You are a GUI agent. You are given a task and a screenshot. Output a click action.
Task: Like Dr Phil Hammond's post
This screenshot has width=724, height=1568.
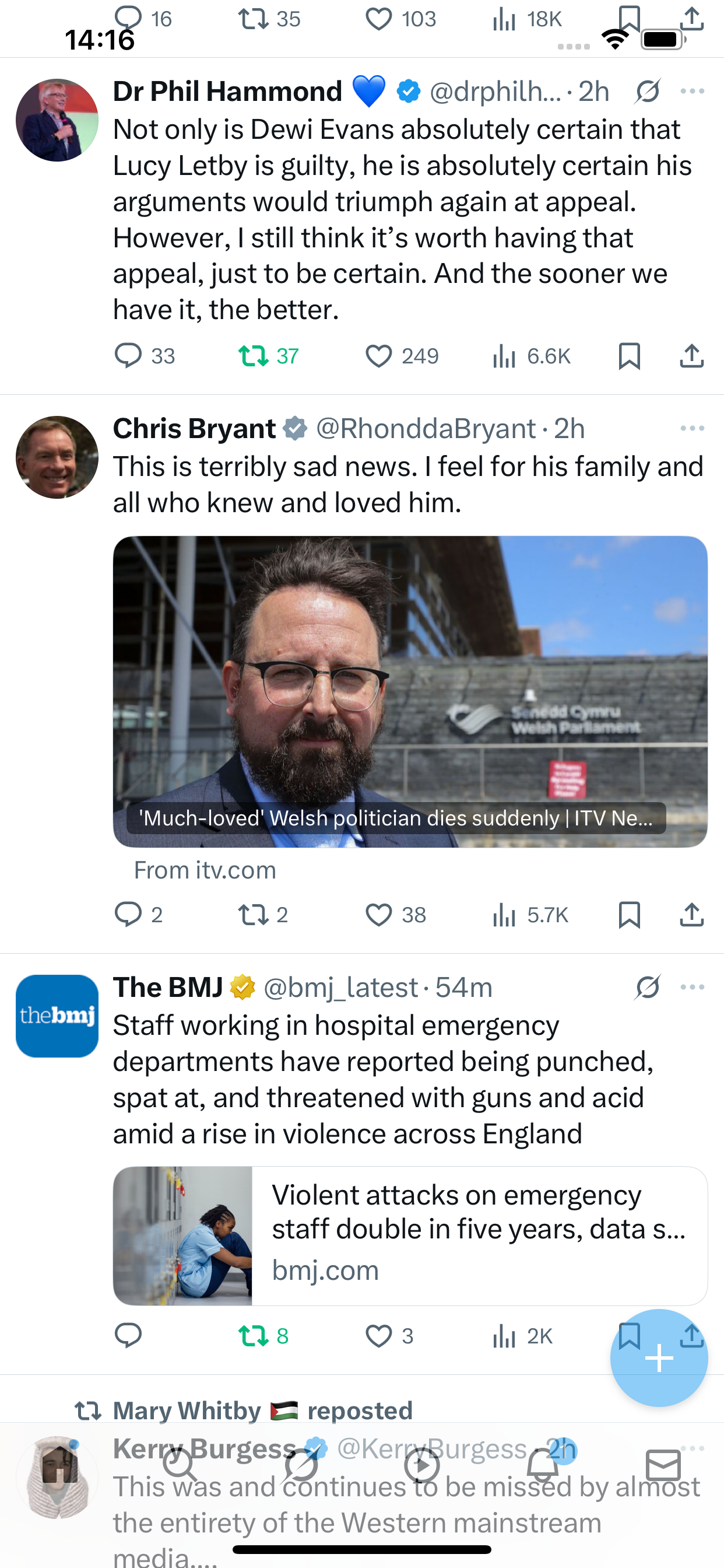tap(378, 355)
